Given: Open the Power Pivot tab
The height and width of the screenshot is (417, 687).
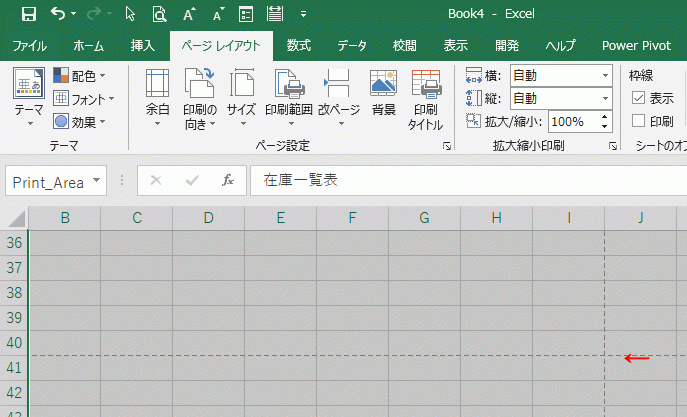Looking at the screenshot, I should coord(636,46).
